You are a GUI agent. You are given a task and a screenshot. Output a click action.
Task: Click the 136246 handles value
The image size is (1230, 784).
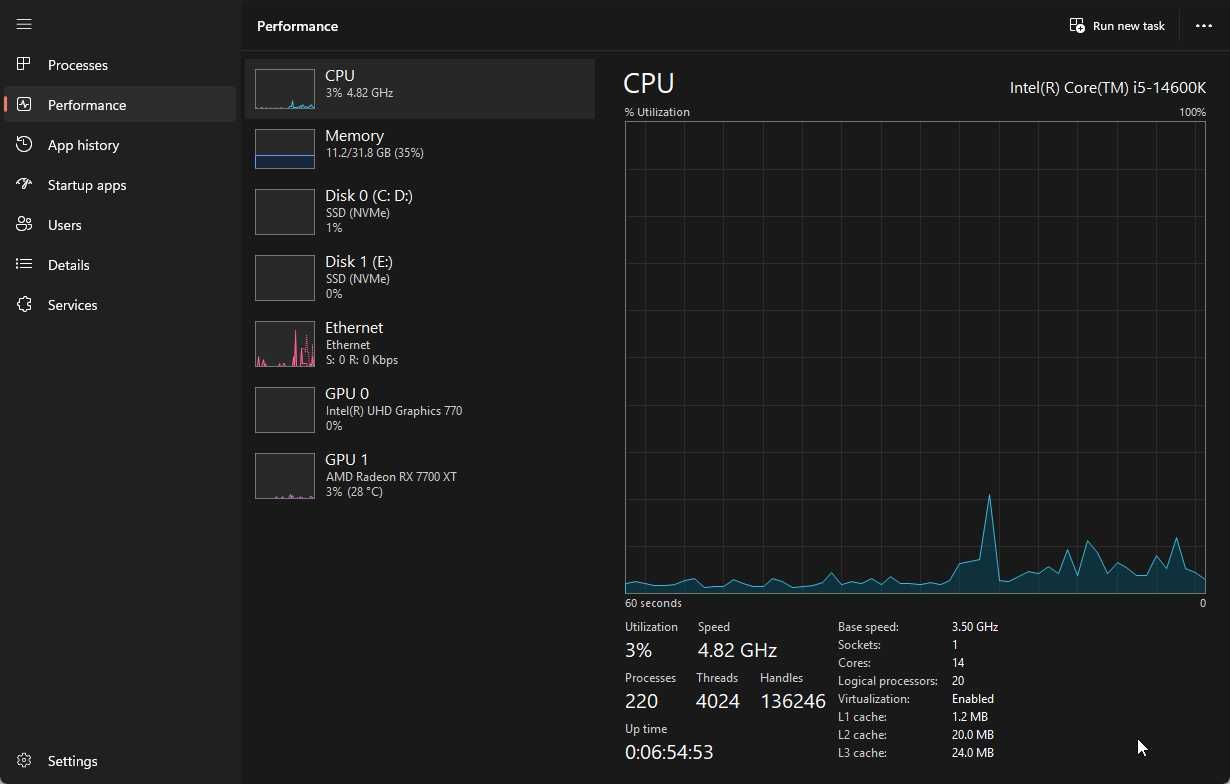(793, 701)
